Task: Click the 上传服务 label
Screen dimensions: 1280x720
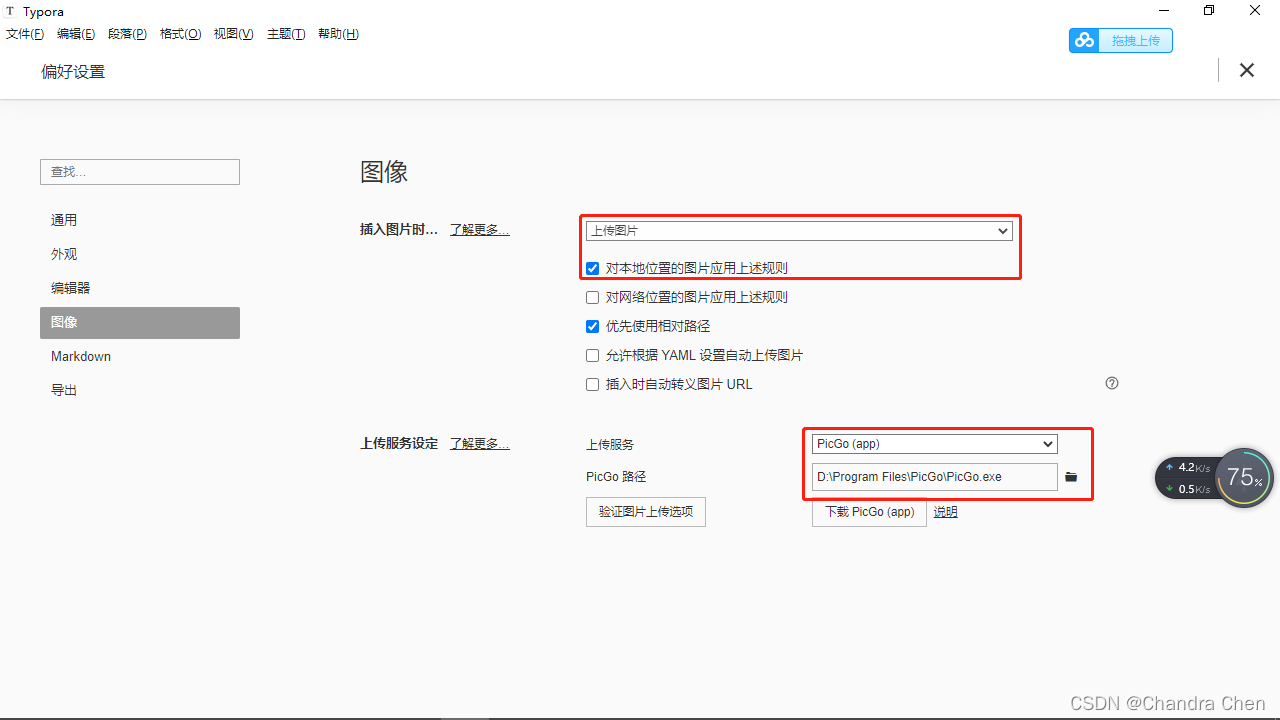Action: click(x=610, y=445)
